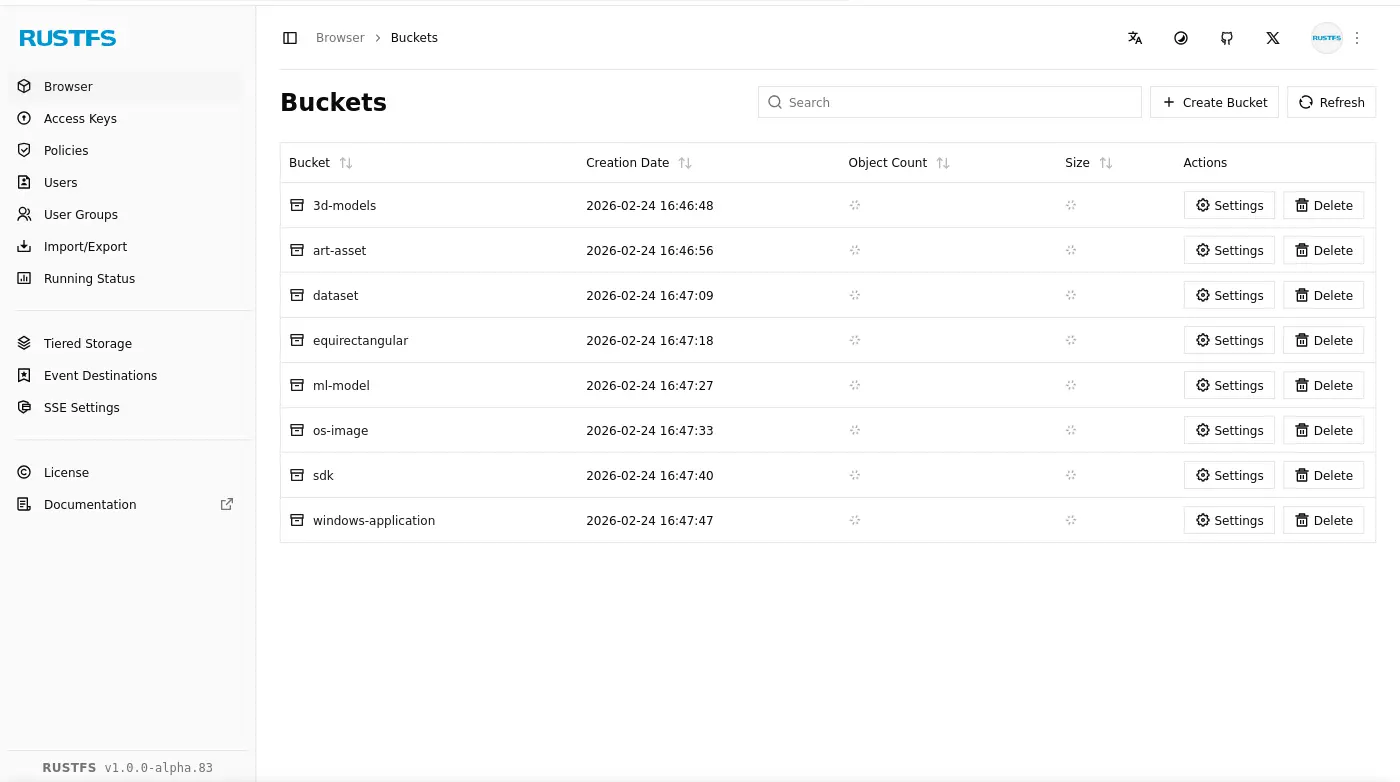Open the language translation icon
1400x782 pixels.
coord(1135,38)
